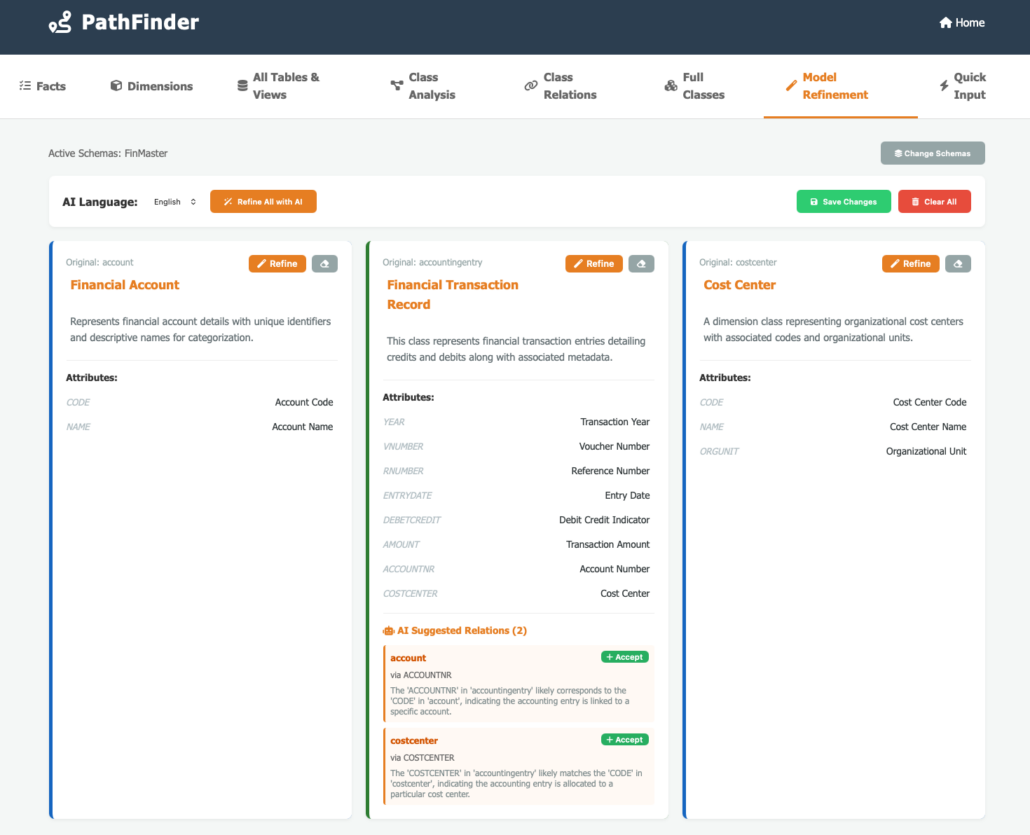This screenshot has width=1030, height=835.
Task: Go to the Class Analysis tab
Action: click(x=422, y=86)
